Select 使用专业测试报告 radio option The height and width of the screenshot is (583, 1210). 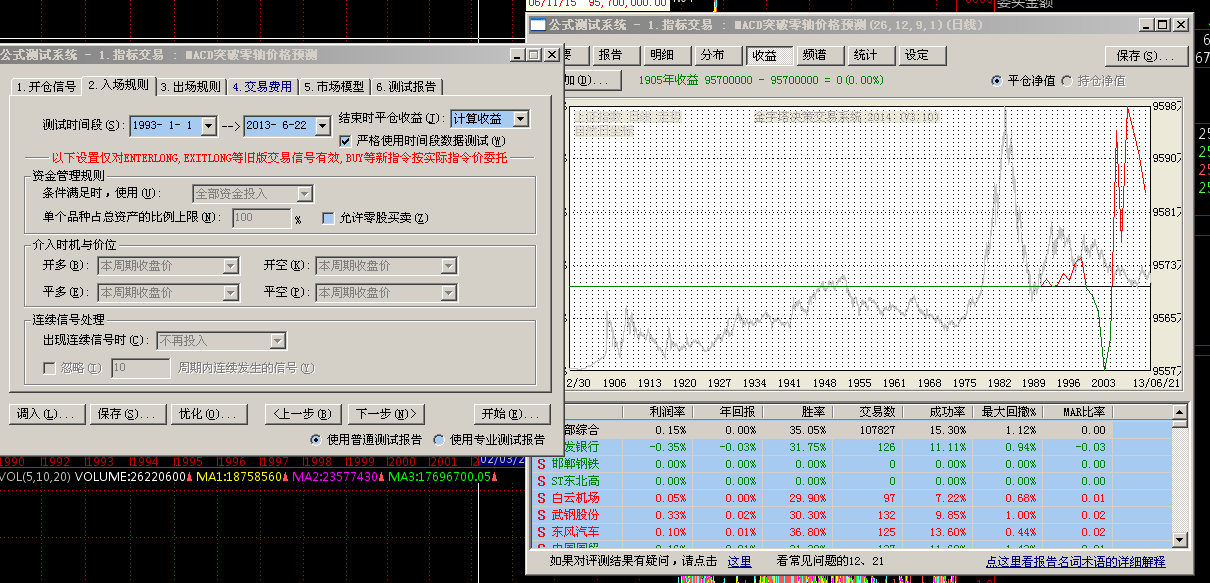(439, 439)
